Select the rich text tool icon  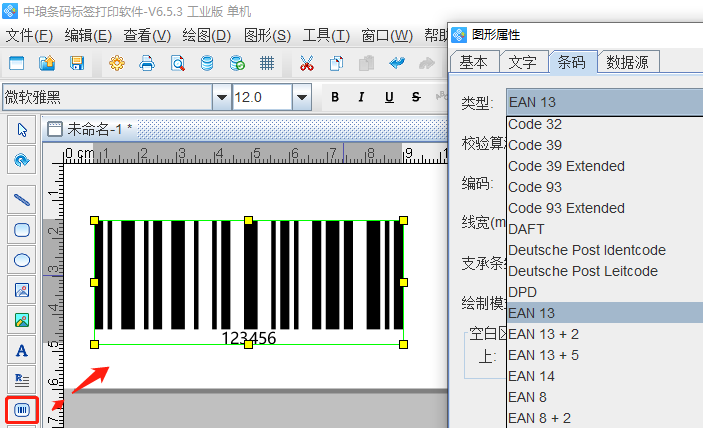click(x=22, y=380)
